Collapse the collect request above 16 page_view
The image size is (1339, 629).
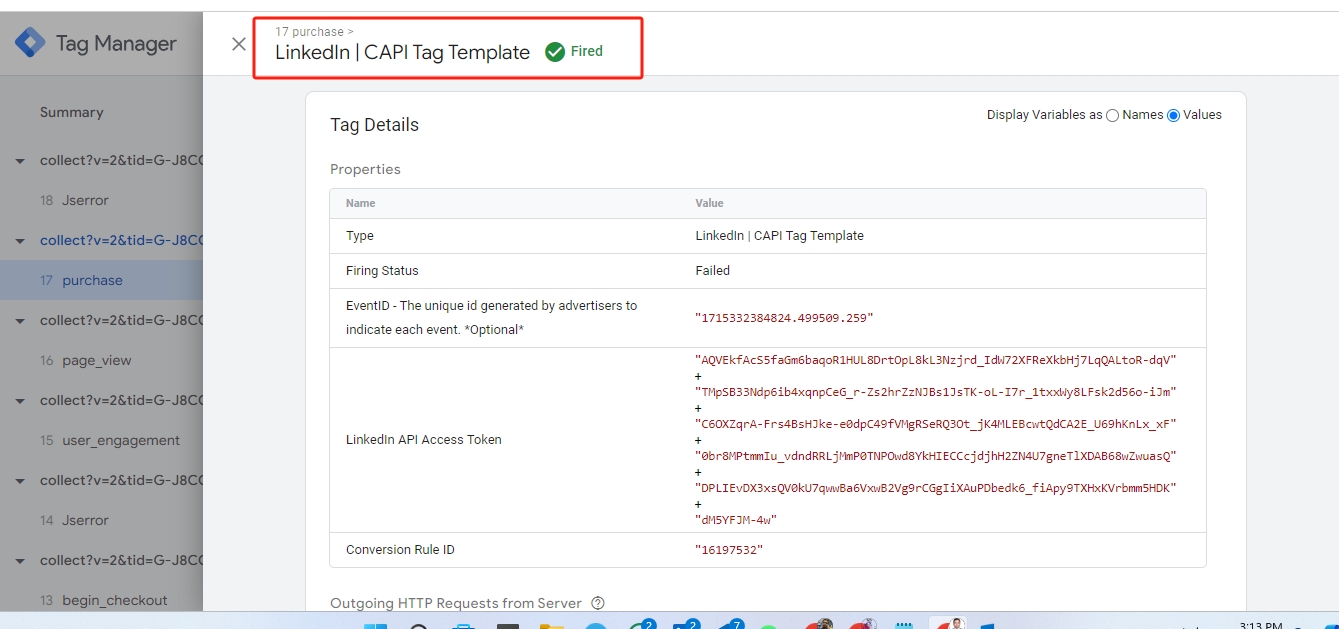pos(20,321)
